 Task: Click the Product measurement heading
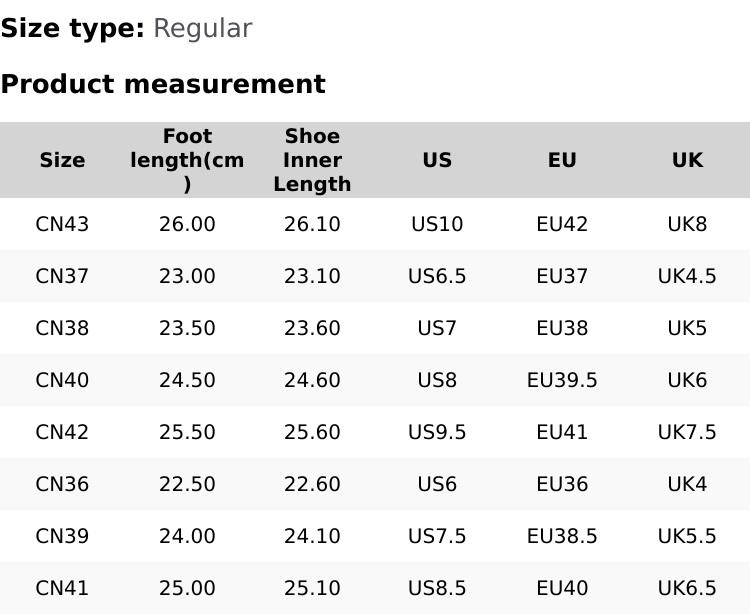click(x=163, y=84)
